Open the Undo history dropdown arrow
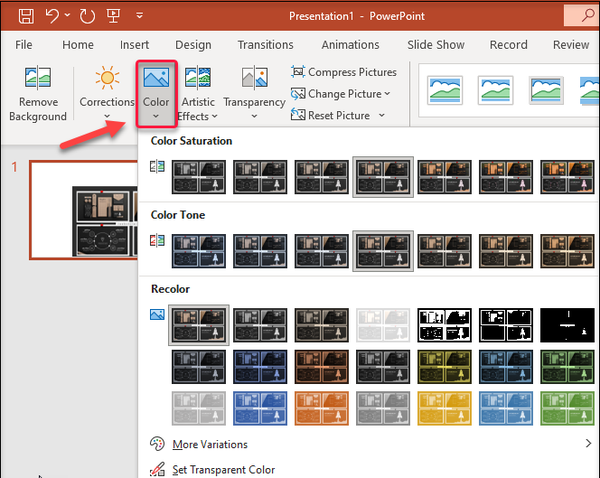Image resolution: width=600 pixels, height=478 pixels. 67,15
